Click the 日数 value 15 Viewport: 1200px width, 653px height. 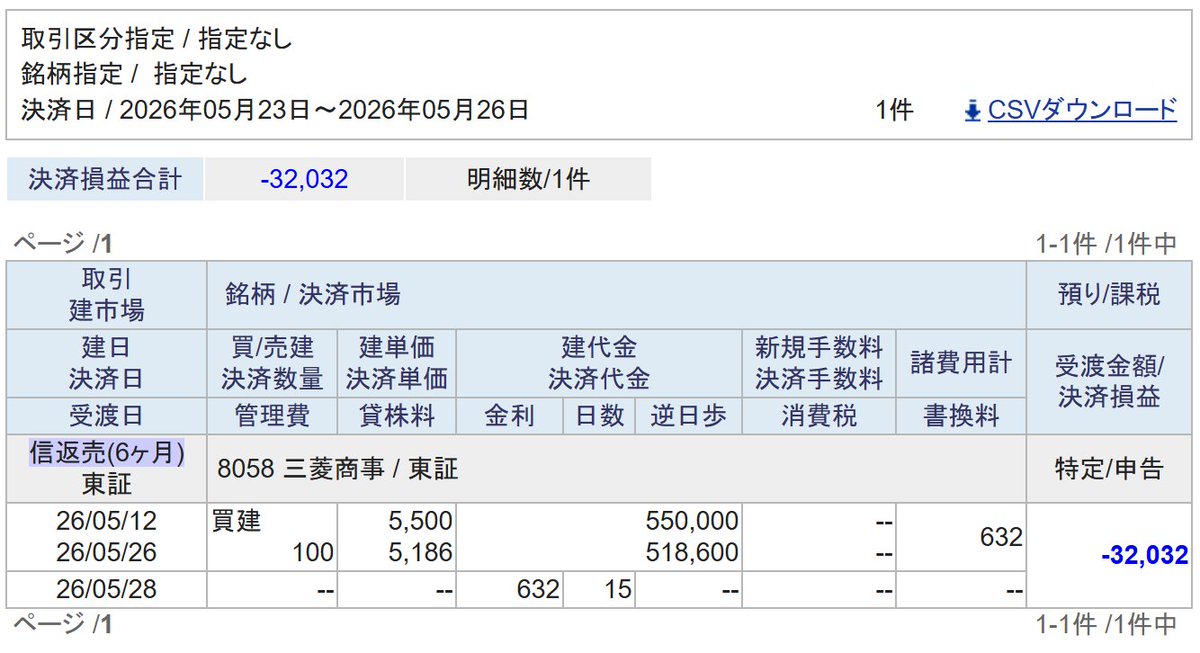pyautogui.click(x=599, y=590)
